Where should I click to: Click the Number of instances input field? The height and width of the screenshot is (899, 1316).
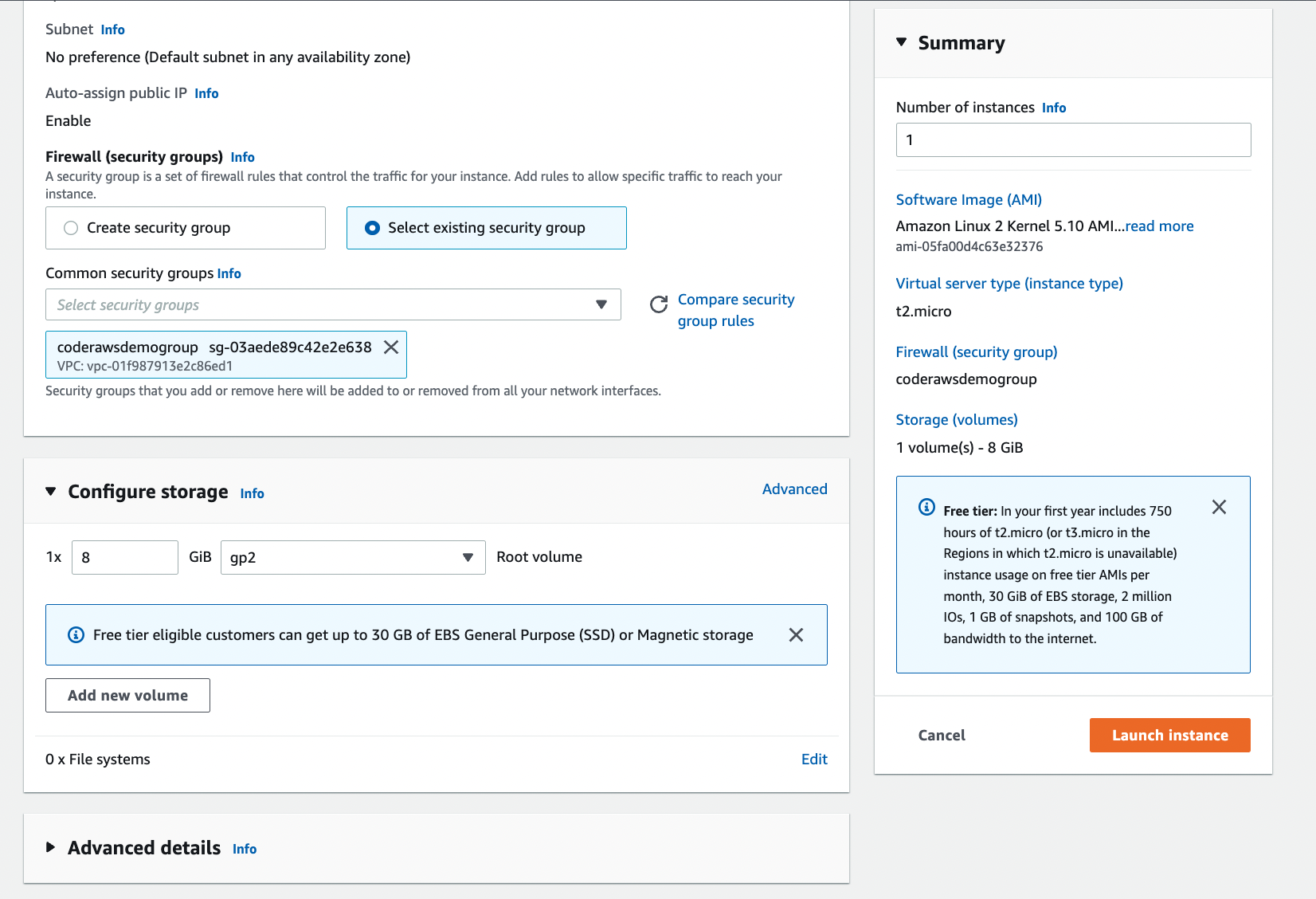click(x=1073, y=140)
